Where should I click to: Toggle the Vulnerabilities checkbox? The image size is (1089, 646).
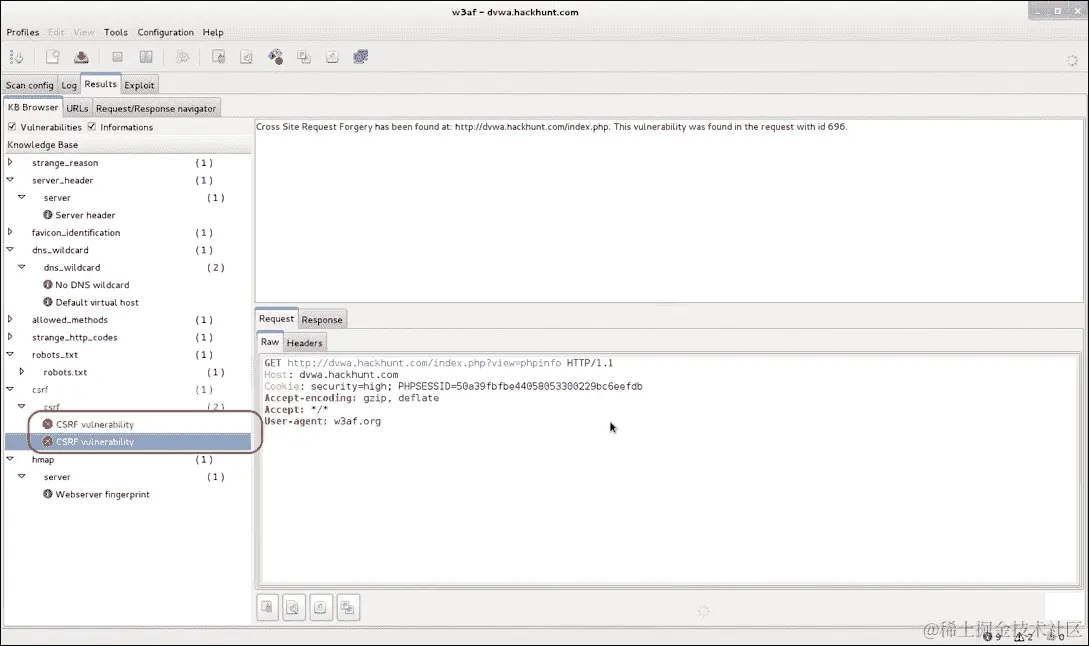click(x=12, y=126)
